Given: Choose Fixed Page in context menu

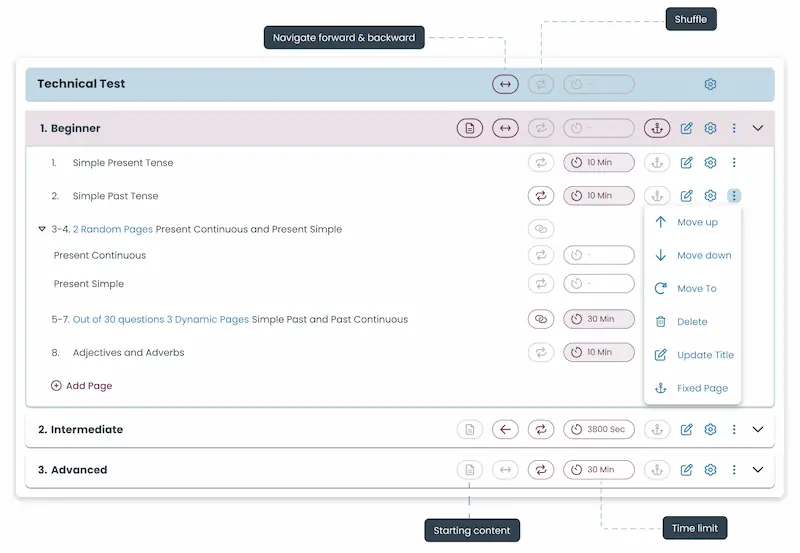Looking at the screenshot, I should 692,388.
